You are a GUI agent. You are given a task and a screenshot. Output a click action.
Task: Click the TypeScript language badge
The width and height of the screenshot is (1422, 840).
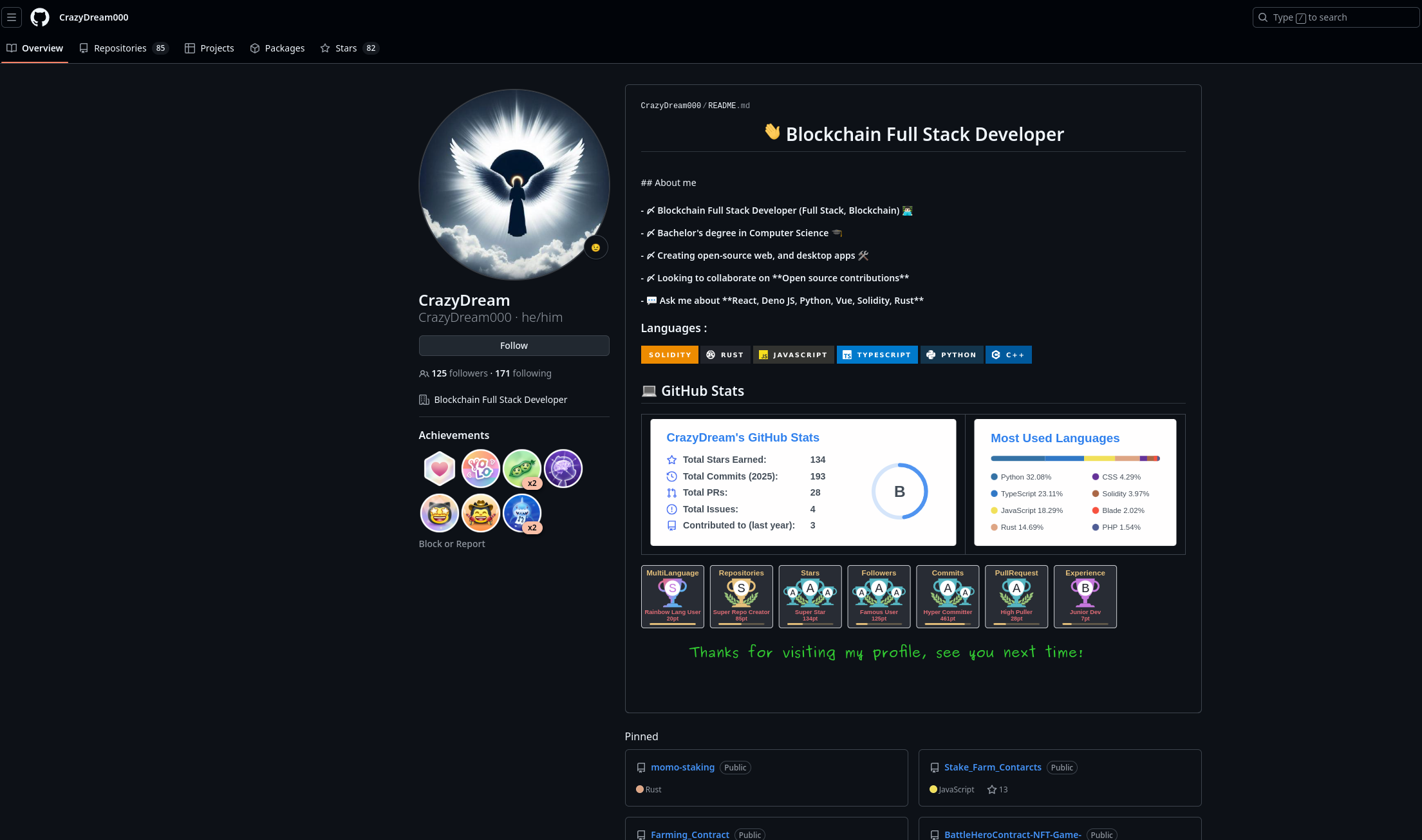point(877,355)
